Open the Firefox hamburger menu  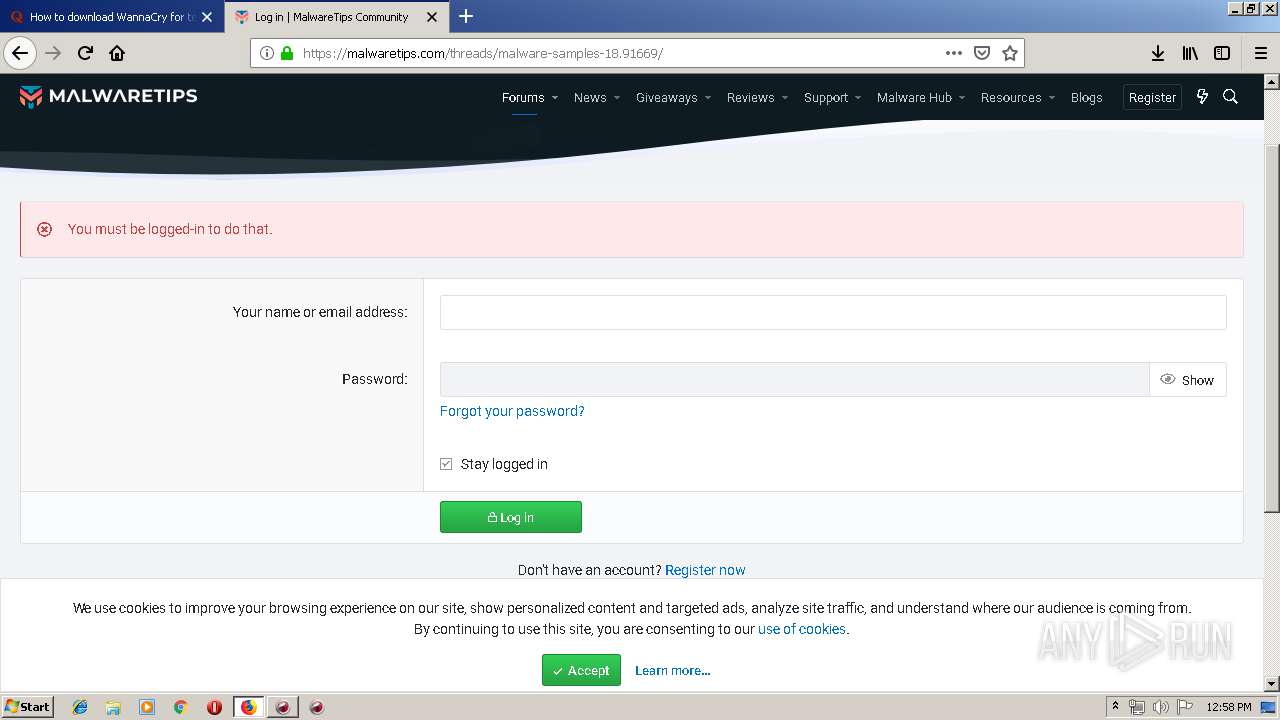coord(1261,53)
